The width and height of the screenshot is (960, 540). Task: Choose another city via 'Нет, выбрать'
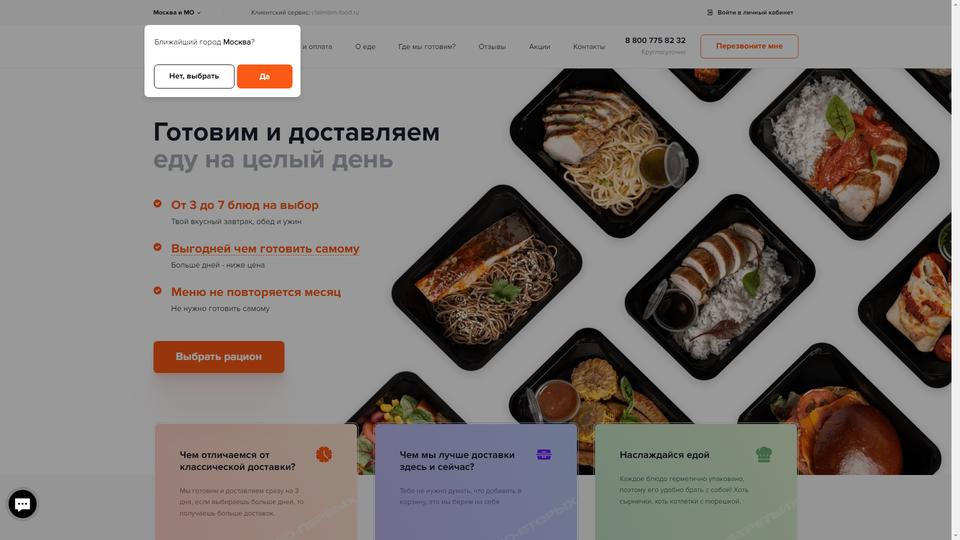point(194,77)
